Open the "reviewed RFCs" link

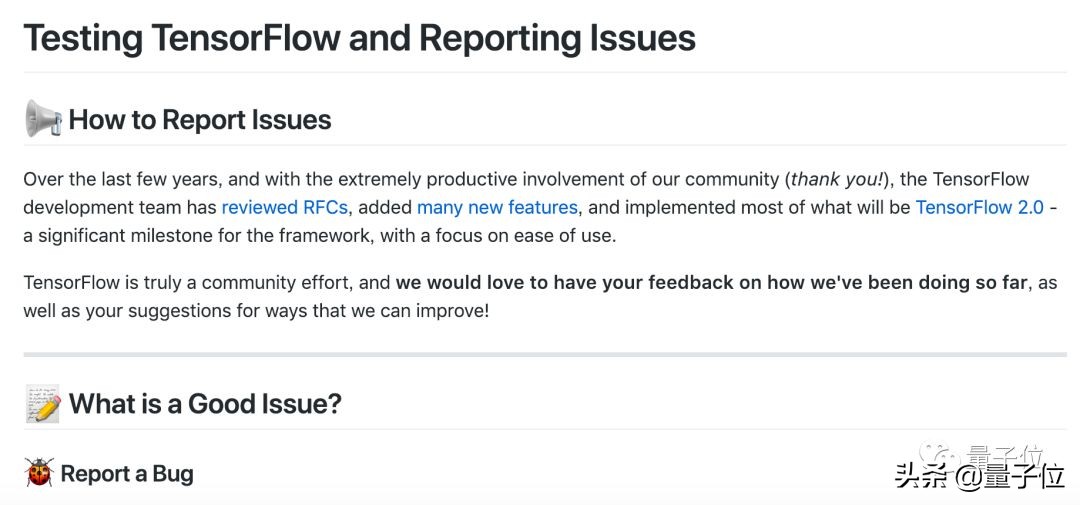pos(287,208)
